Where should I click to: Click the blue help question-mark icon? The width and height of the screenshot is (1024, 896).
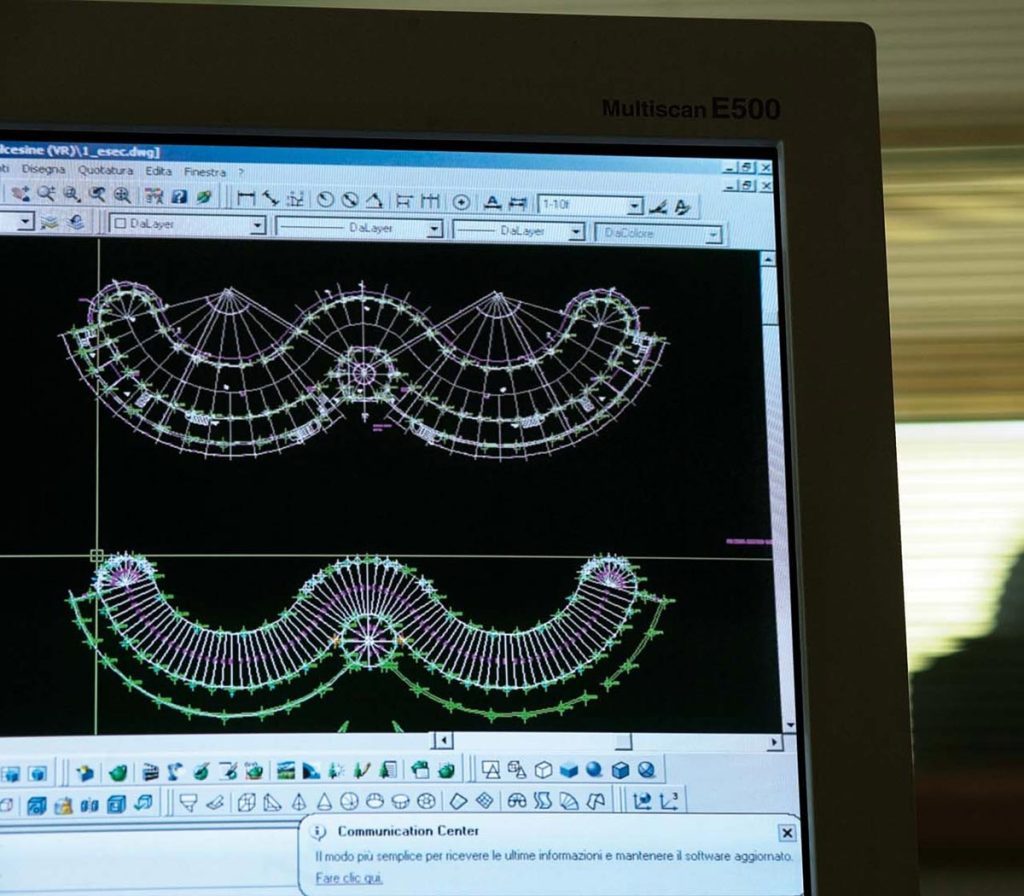point(180,197)
